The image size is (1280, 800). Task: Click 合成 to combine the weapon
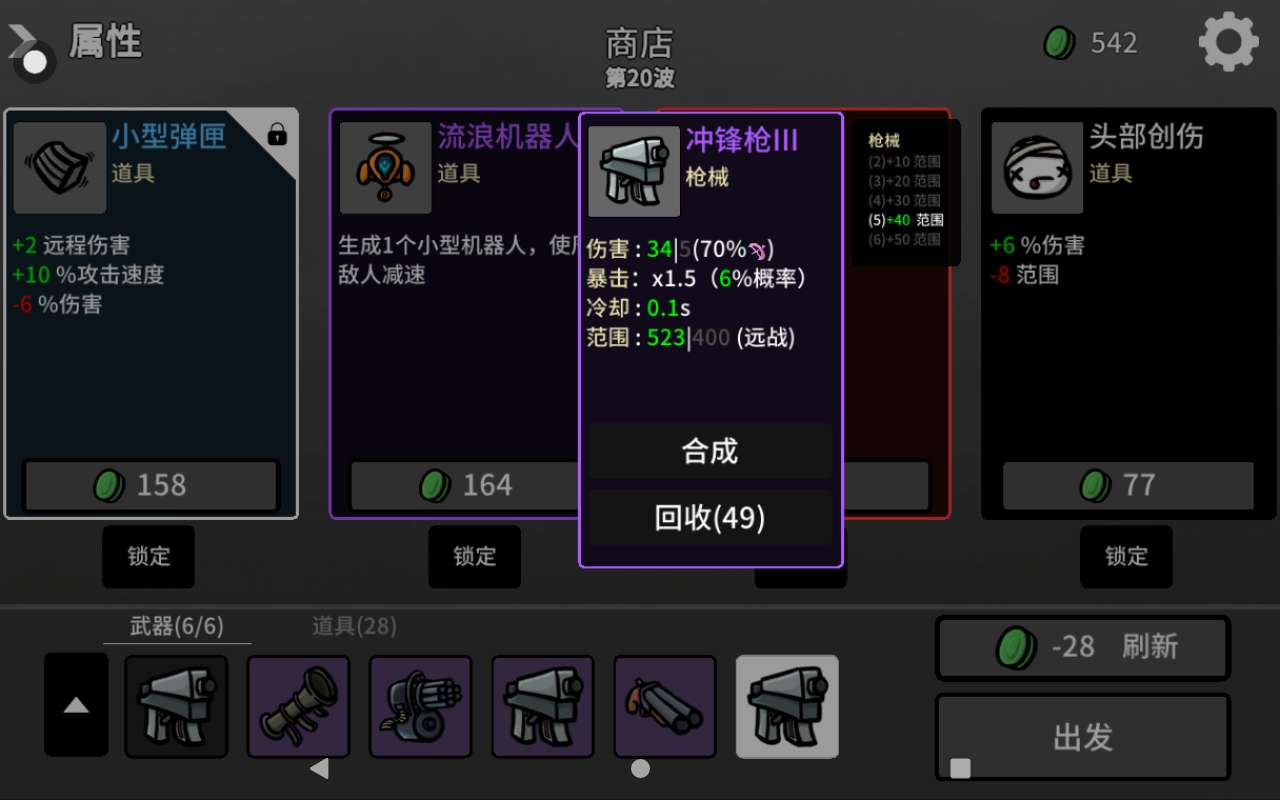[x=710, y=451]
